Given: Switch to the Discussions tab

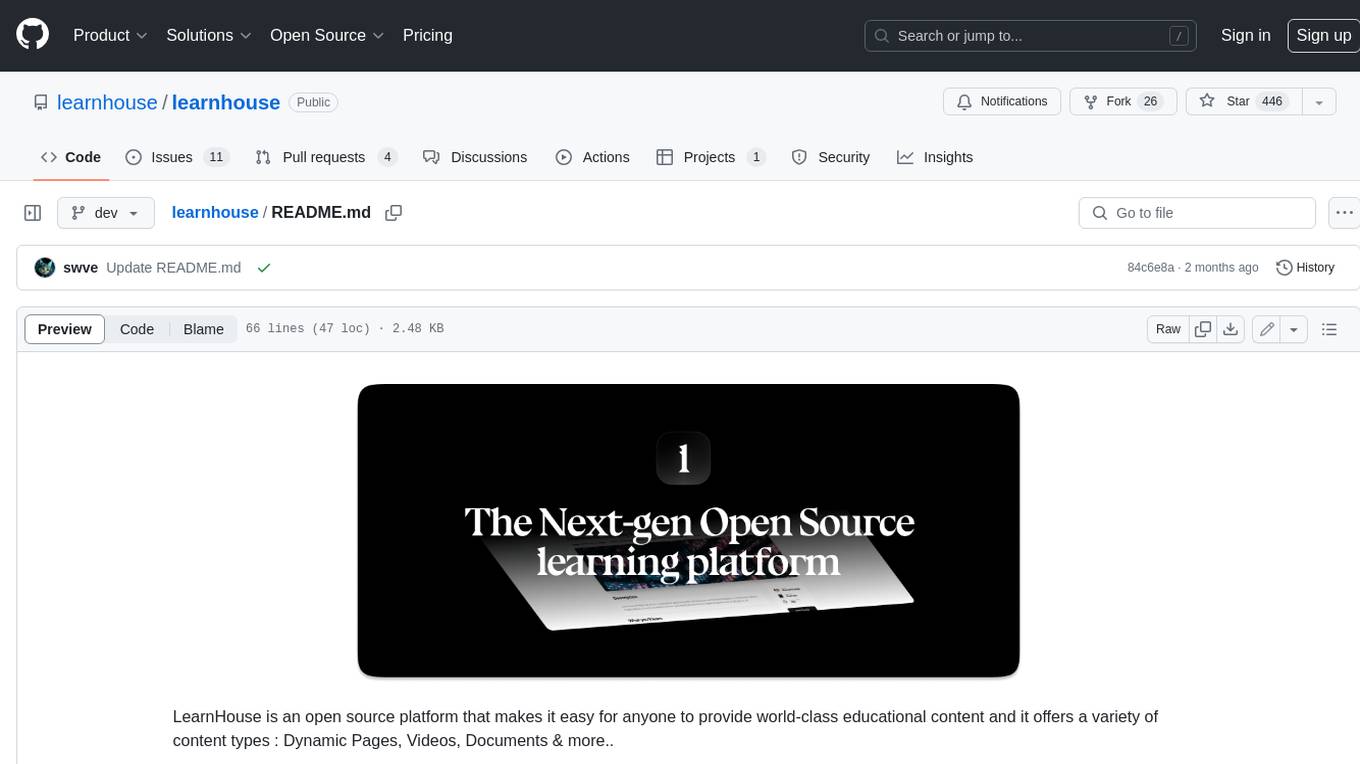Looking at the screenshot, I should 475,157.
